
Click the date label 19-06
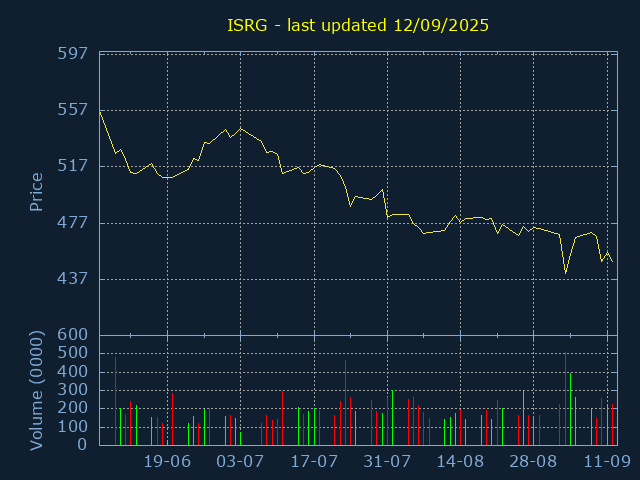coord(167,462)
